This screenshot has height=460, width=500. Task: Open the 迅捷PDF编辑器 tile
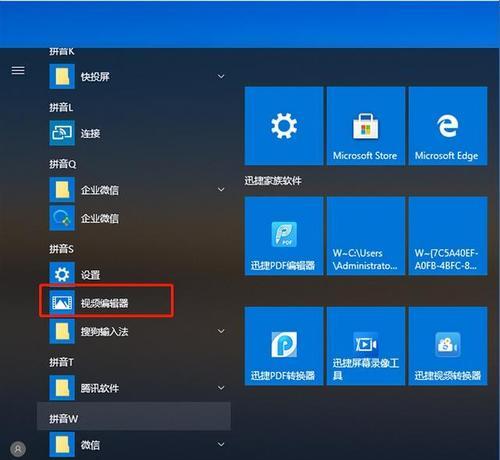point(284,236)
